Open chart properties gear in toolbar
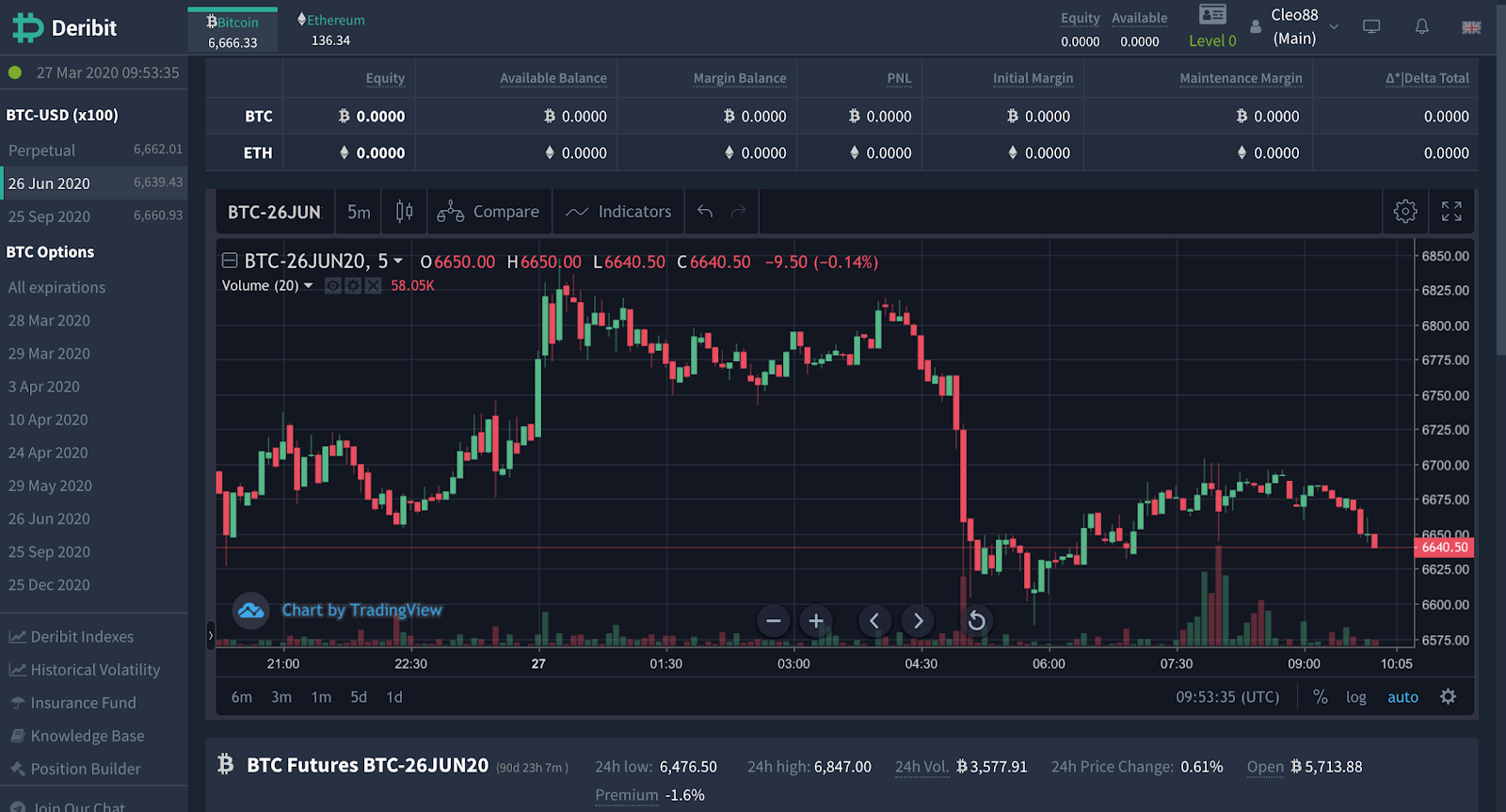1506x812 pixels. pyautogui.click(x=1405, y=212)
